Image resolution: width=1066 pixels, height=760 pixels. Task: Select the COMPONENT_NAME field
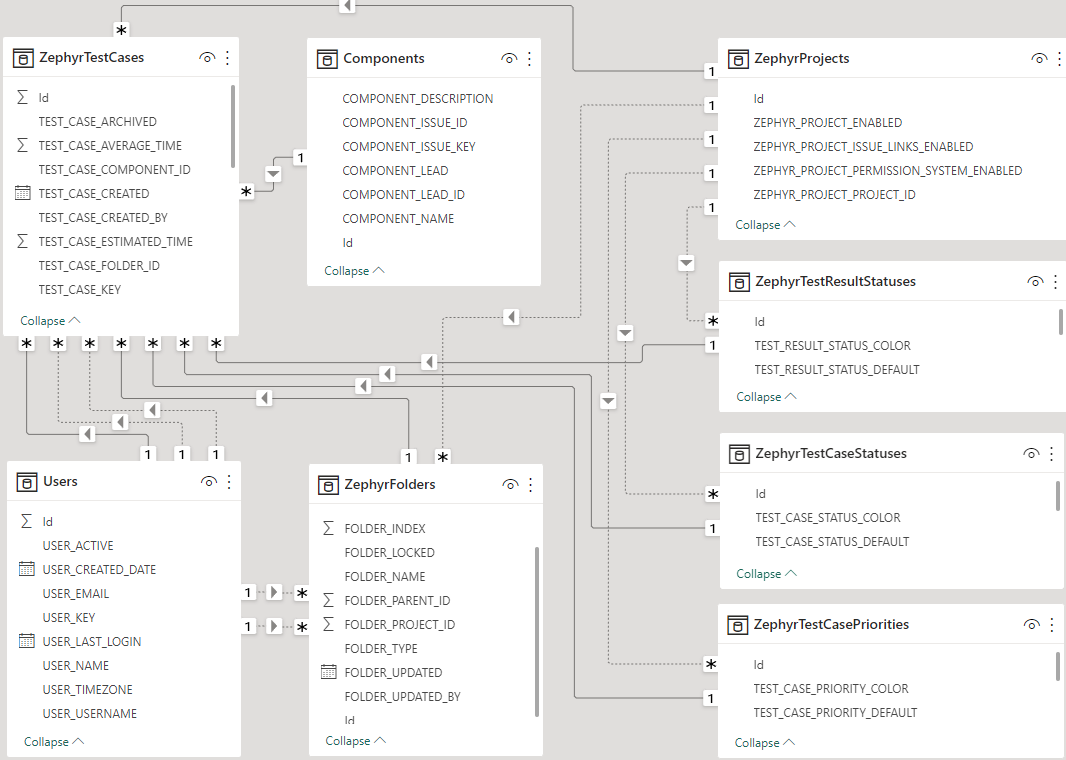coord(398,219)
